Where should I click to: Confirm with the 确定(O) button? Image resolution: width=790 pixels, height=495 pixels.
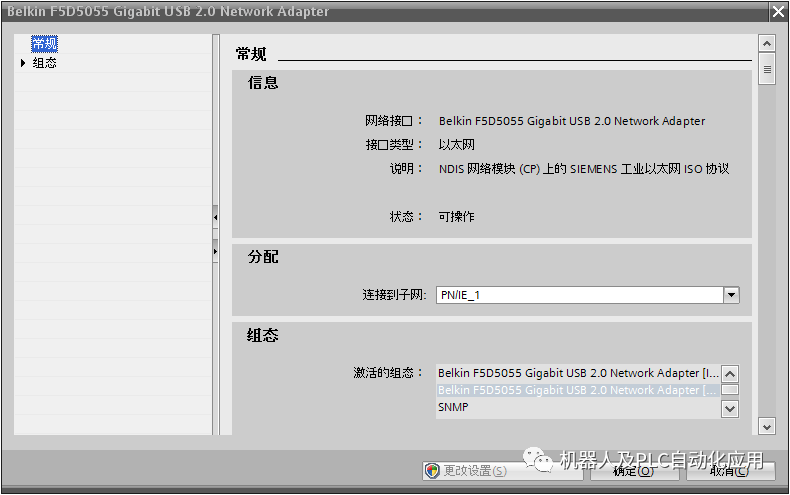[634, 471]
